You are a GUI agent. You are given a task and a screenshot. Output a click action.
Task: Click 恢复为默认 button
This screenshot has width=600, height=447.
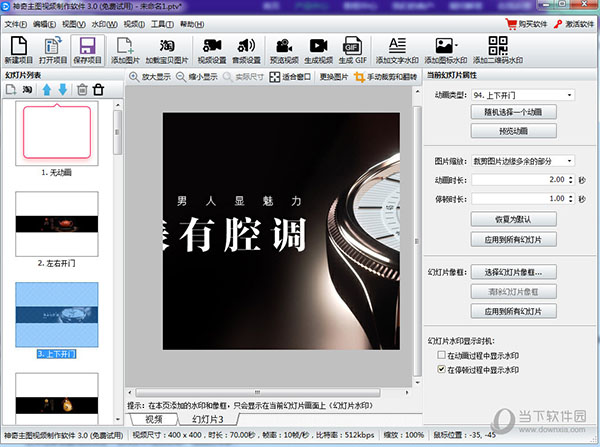[514, 220]
